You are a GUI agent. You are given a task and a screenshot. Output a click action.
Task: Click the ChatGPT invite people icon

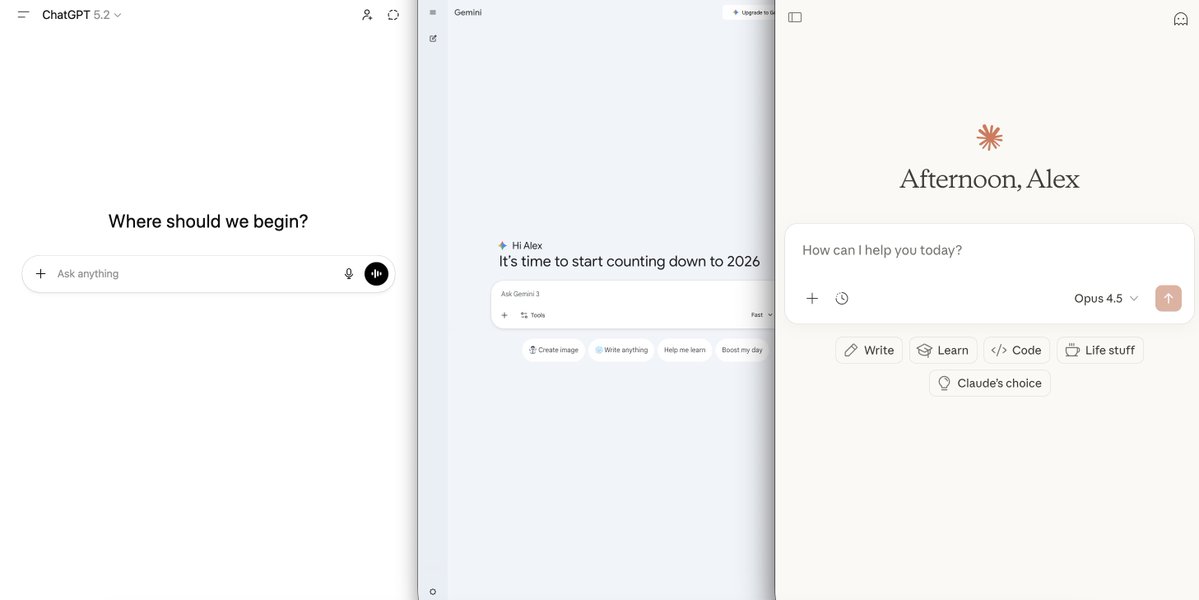(x=367, y=15)
